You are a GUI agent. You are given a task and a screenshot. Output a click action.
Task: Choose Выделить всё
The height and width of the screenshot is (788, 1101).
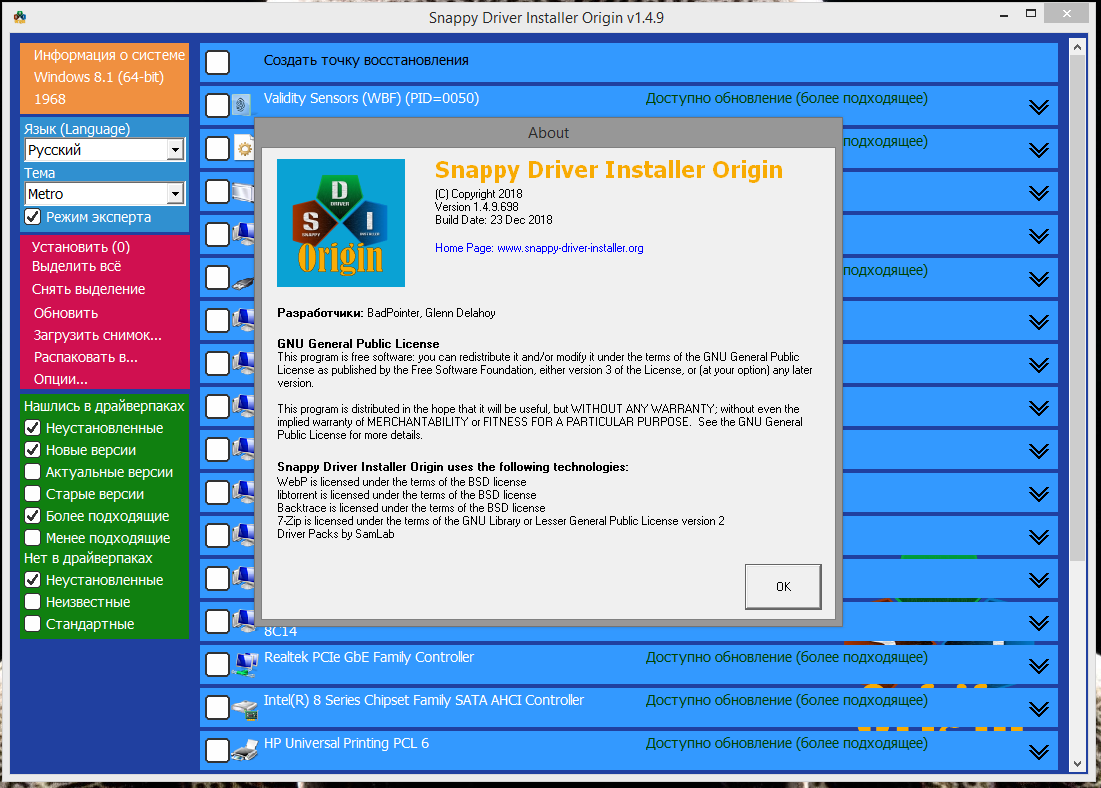tap(77, 266)
